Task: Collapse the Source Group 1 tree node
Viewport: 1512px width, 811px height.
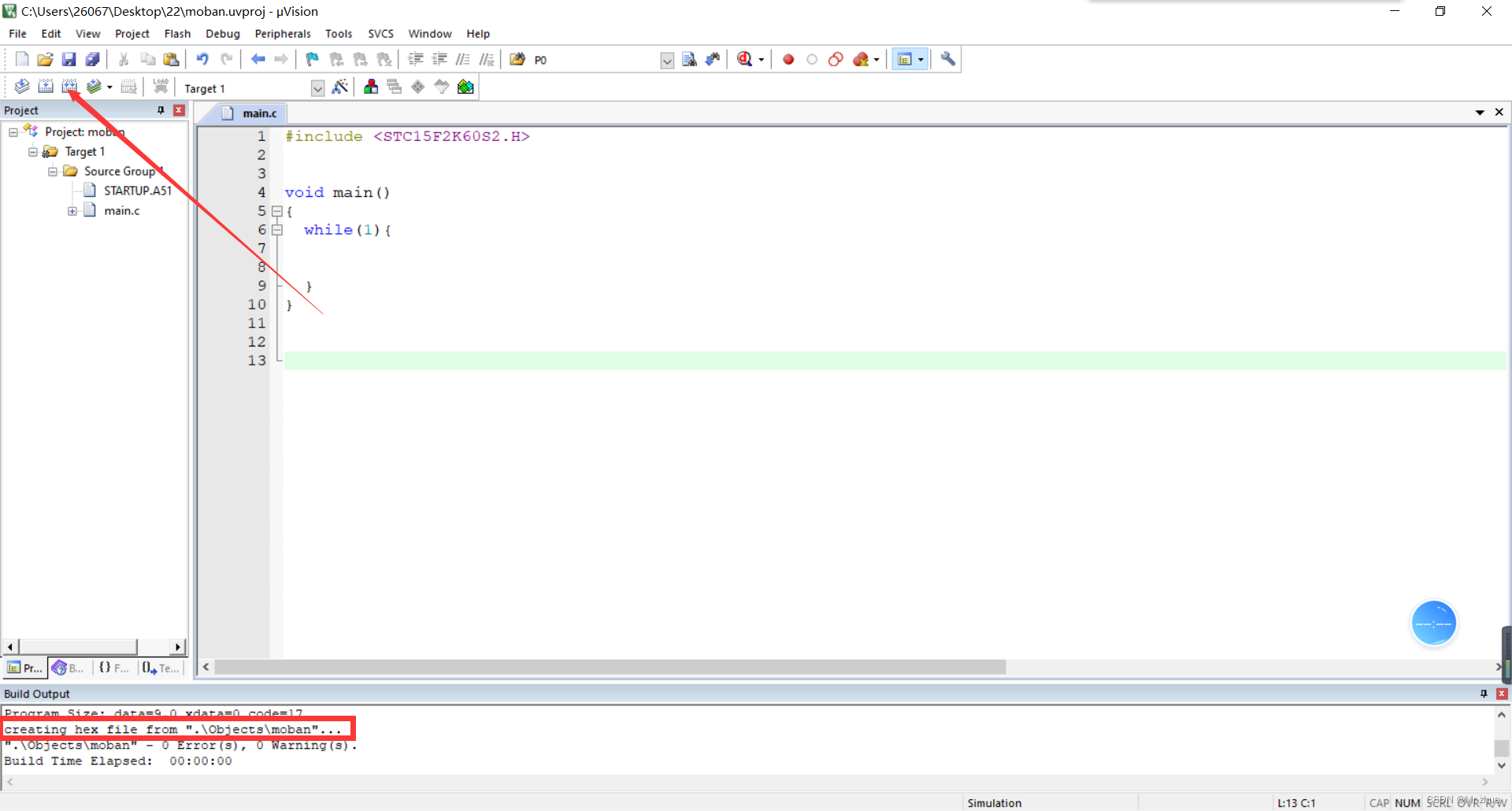Action: 53,172
